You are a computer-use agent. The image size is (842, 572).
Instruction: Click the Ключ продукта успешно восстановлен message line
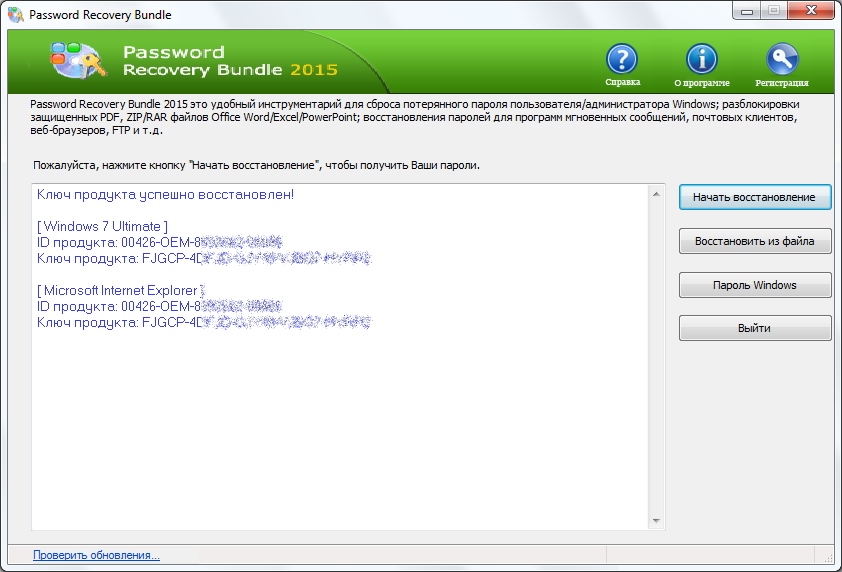click(165, 194)
